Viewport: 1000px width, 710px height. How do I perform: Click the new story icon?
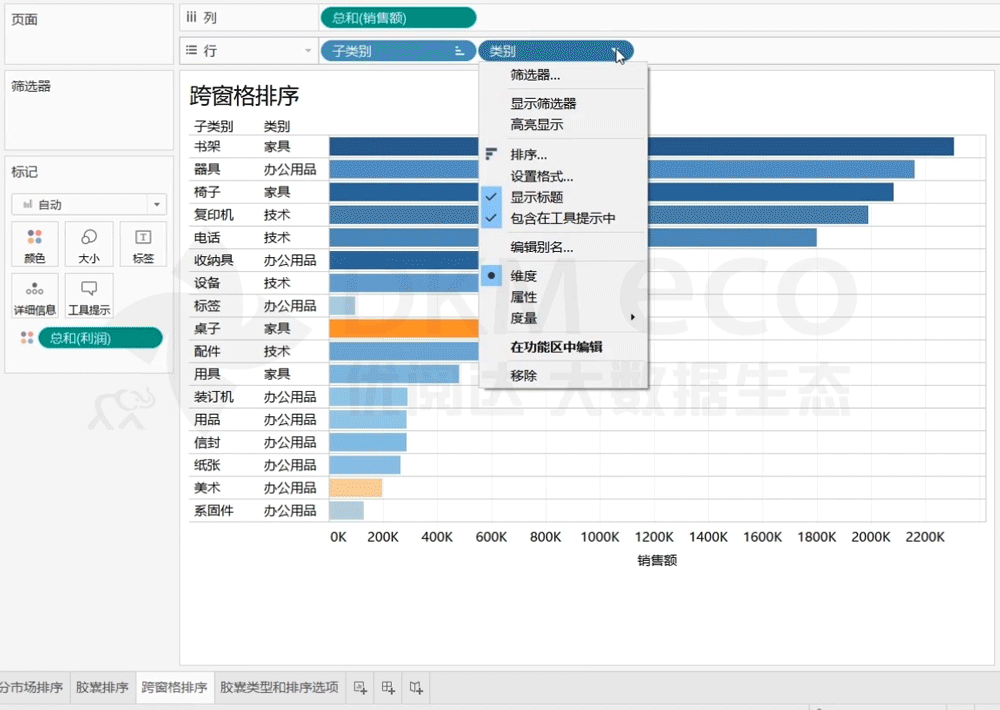pos(416,688)
